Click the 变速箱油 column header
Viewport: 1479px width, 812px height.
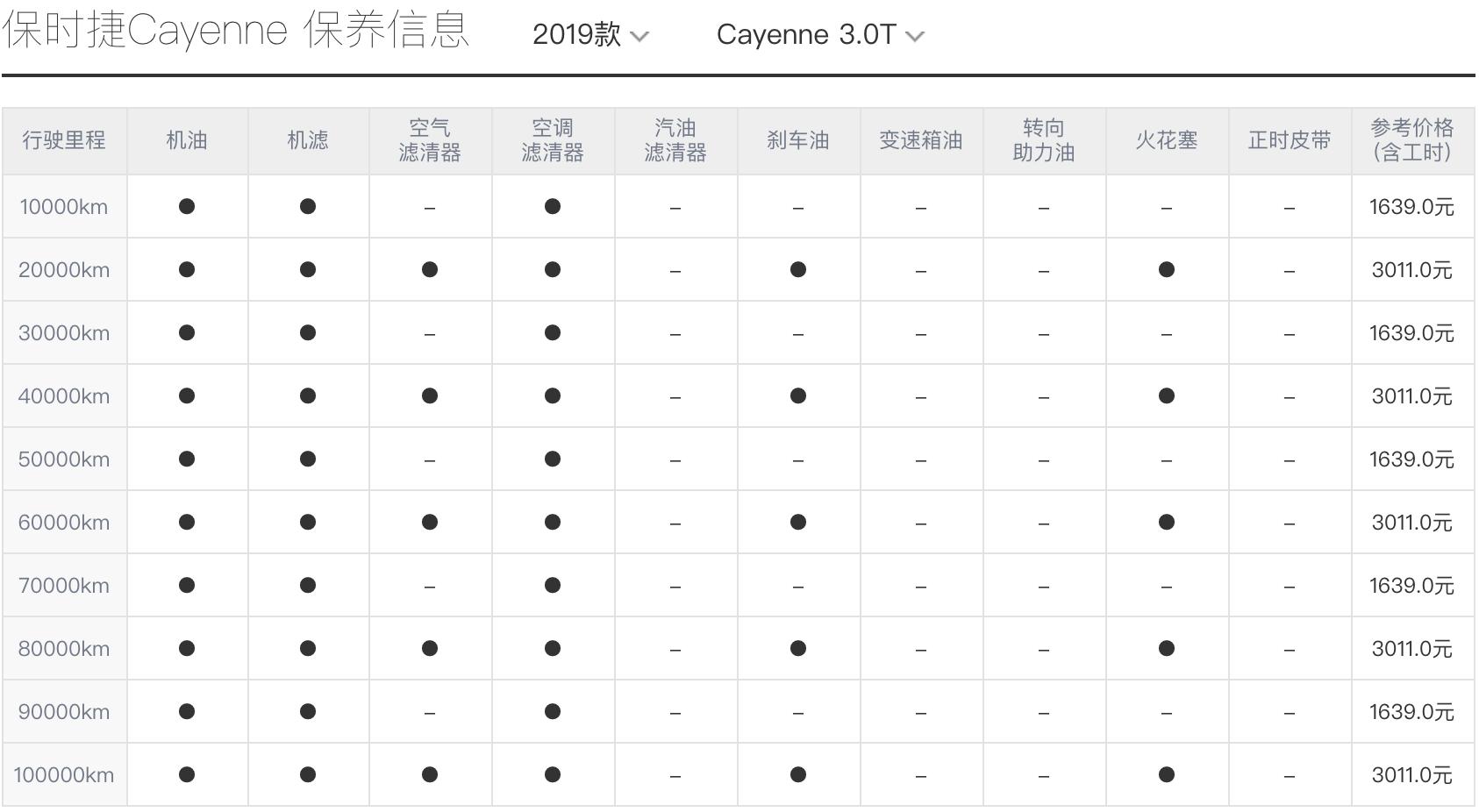[x=920, y=140]
